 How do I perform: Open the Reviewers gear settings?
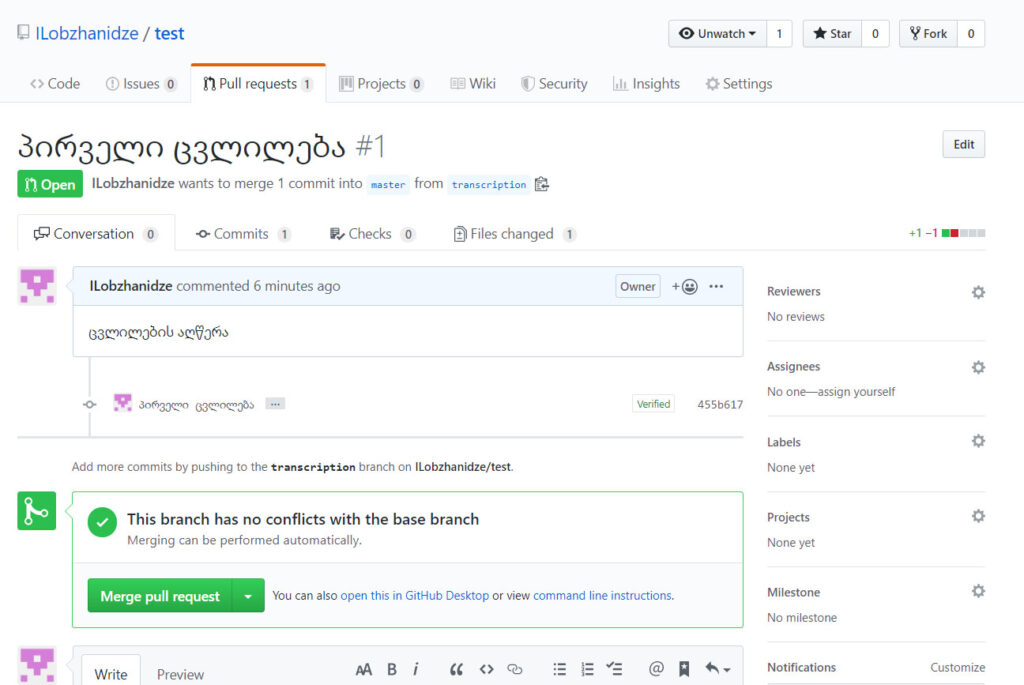(x=978, y=292)
